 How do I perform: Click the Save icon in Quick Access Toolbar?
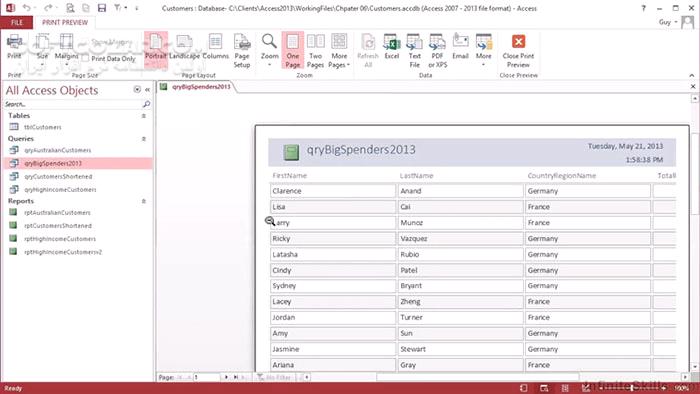102,8
